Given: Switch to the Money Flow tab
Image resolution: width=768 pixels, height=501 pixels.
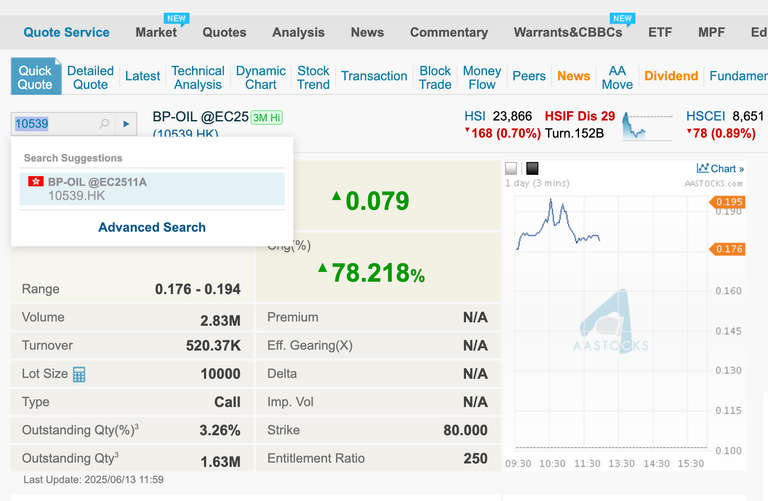Looking at the screenshot, I should pos(482,77).
